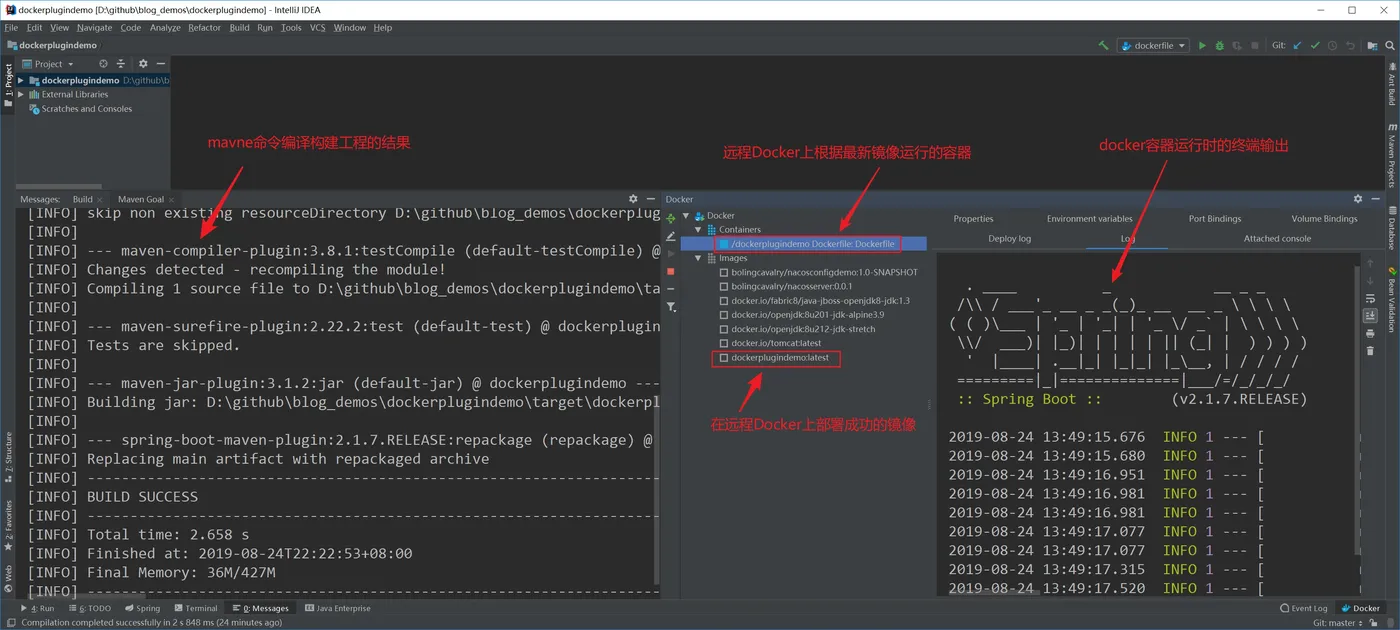This screenshot has height=630, width=1400.
Task: Click the Git update project blue arrow
Action: point(1298,45)
